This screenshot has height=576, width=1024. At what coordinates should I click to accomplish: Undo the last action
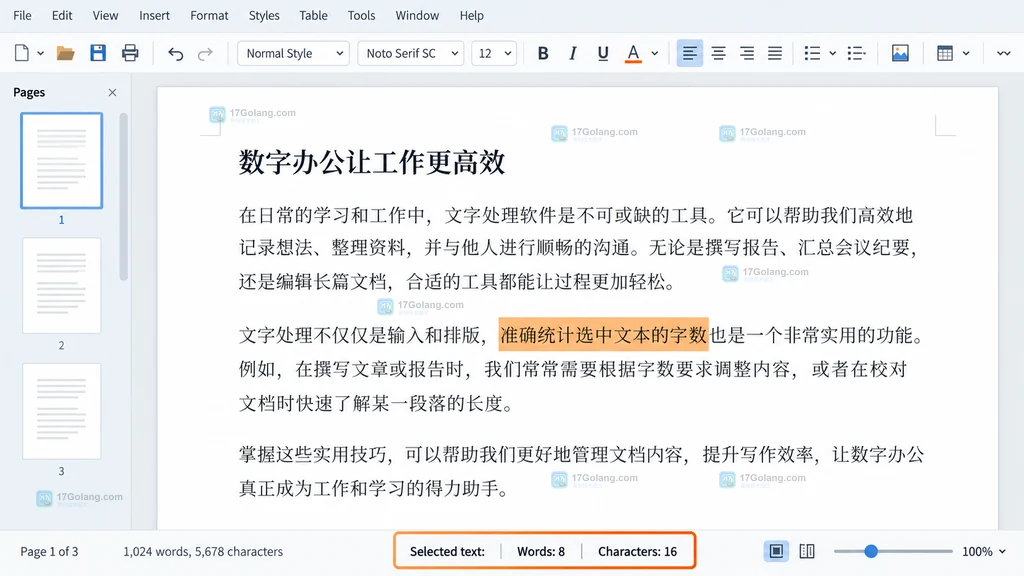(x=175, y=54)
